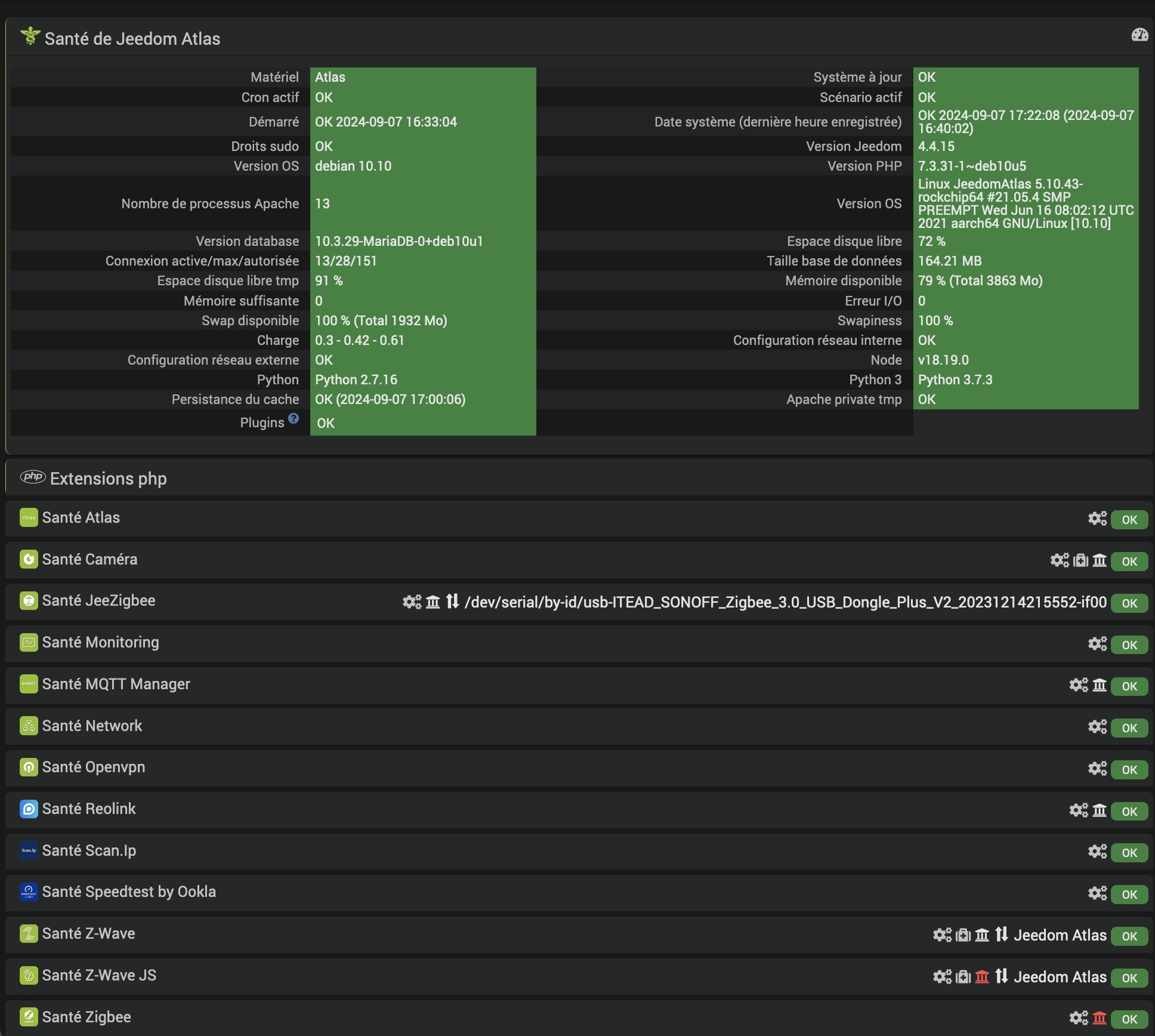Click up-down arrows icon in Santé Z-Wave row
Viewport: 1155px width, 1036px height.
point(1001,935)
